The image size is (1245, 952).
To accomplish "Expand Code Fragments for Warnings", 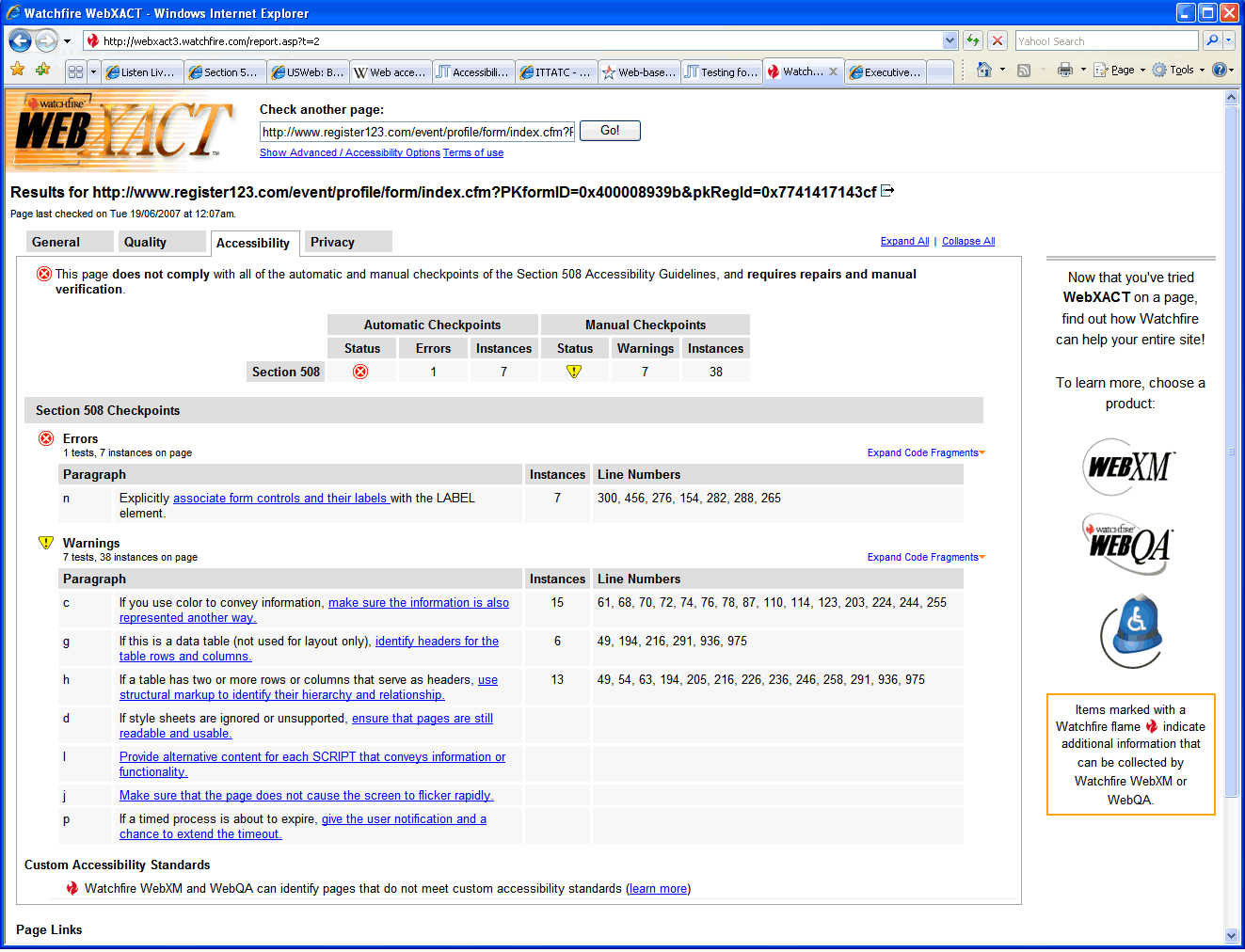I will pyautogui.click(x=926, y=557).
